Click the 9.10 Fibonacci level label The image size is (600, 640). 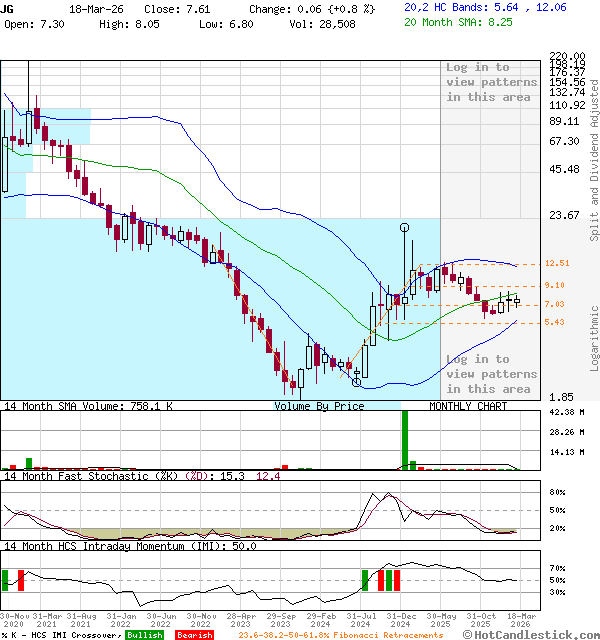(x=556, y=285)
